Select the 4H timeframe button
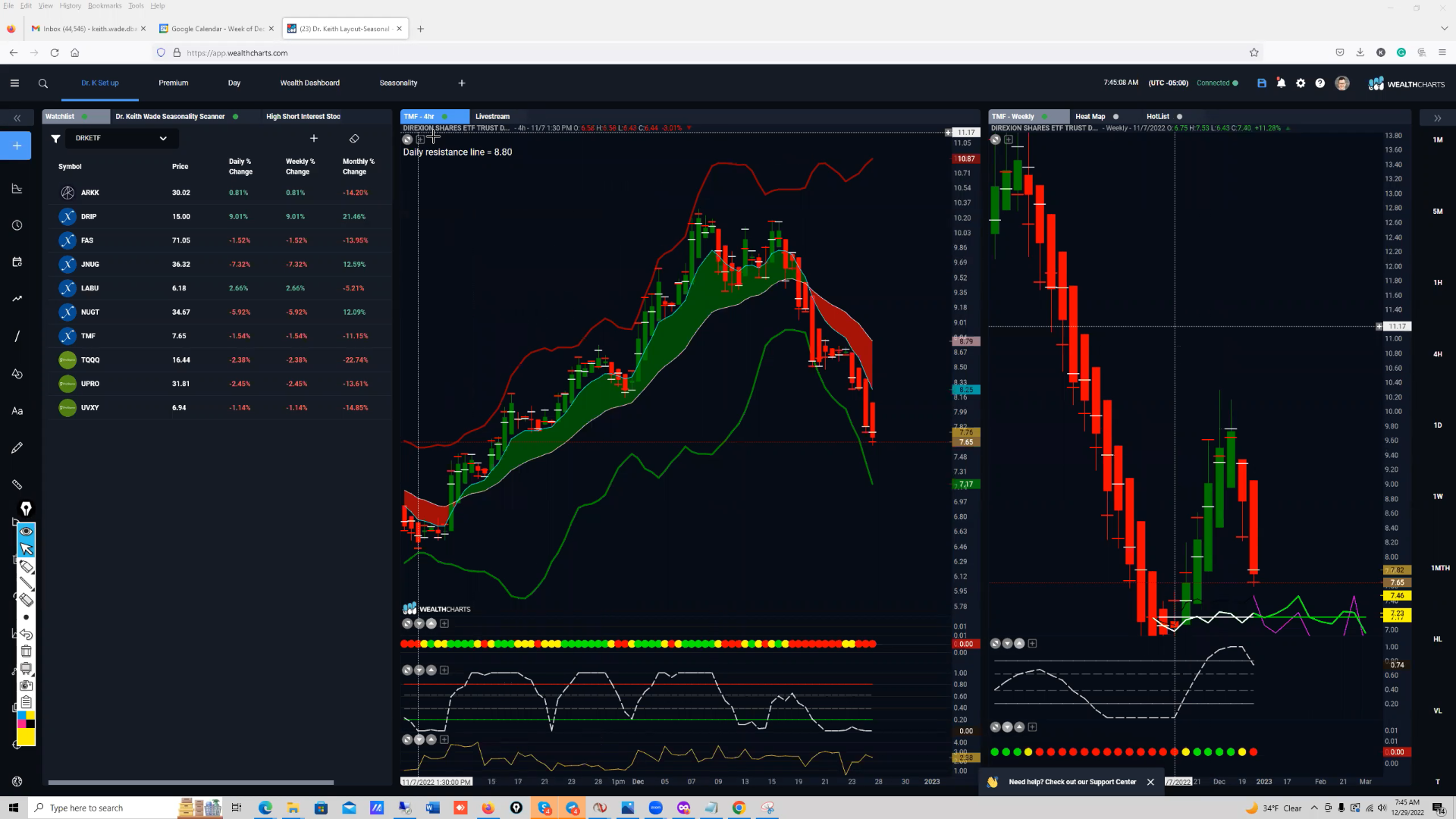The height and width of the screenshot is (819, 1456). (x=1438, y=354)
